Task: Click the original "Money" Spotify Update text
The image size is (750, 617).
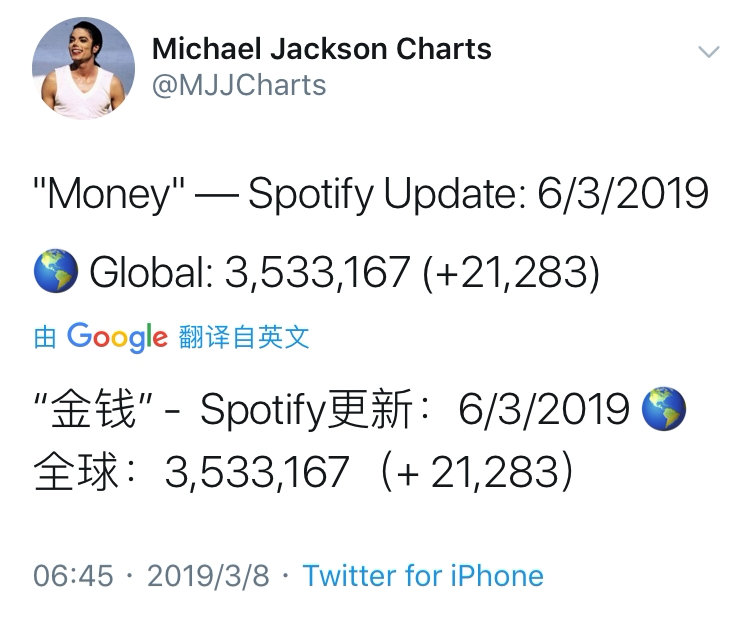Action: [x=371, y=194]
